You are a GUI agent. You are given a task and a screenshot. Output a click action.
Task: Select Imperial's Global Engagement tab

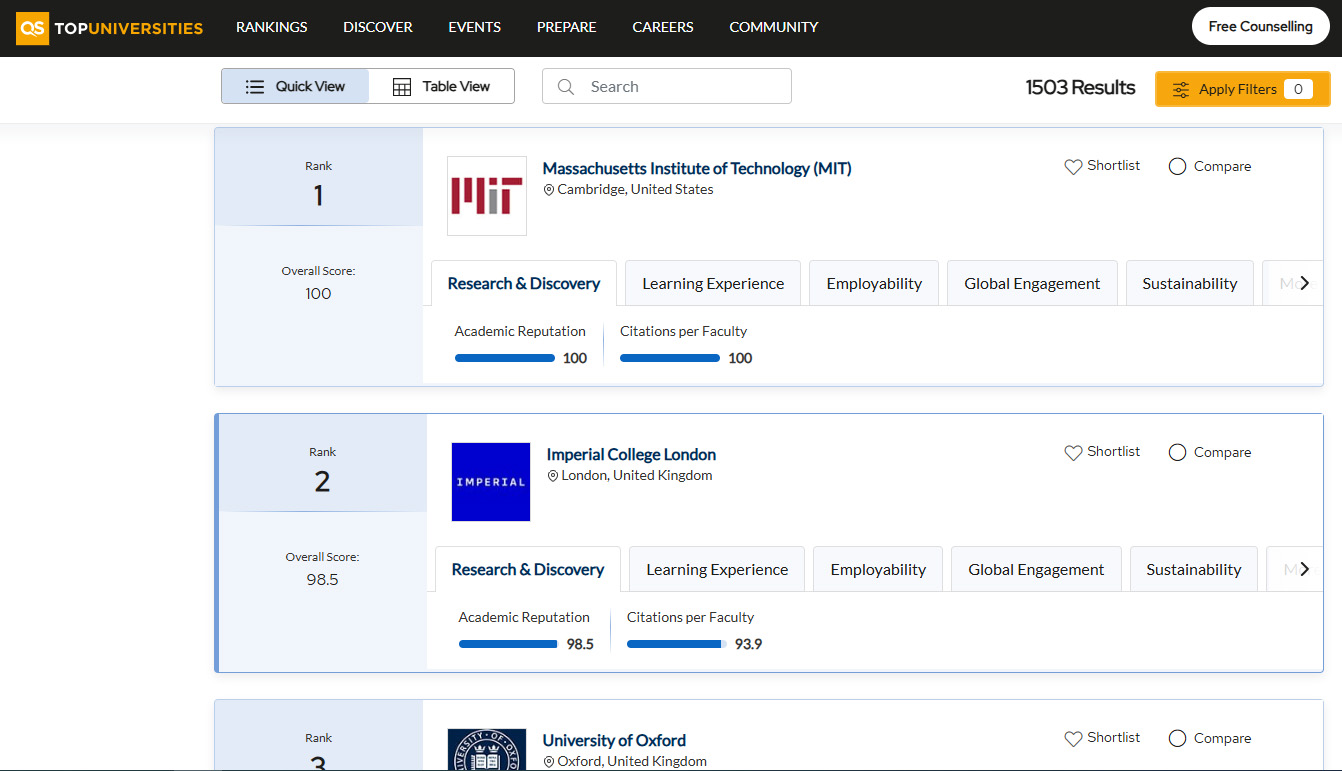click(1036, 569)
